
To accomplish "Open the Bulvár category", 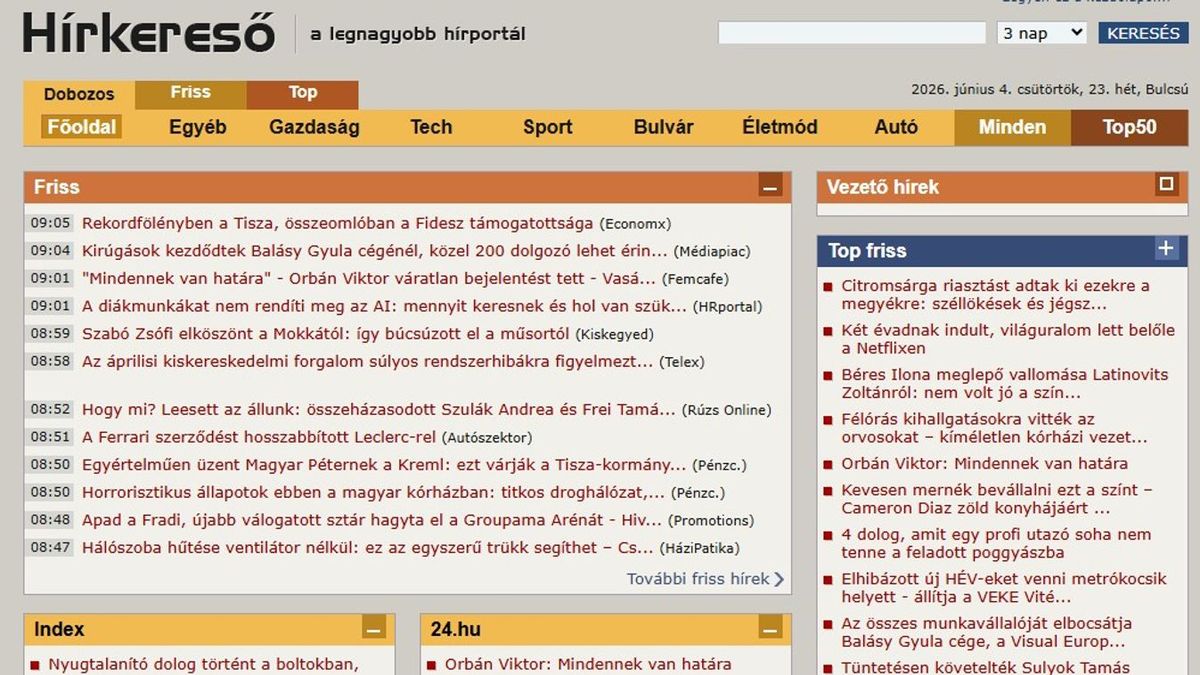I will pos(664,127).
